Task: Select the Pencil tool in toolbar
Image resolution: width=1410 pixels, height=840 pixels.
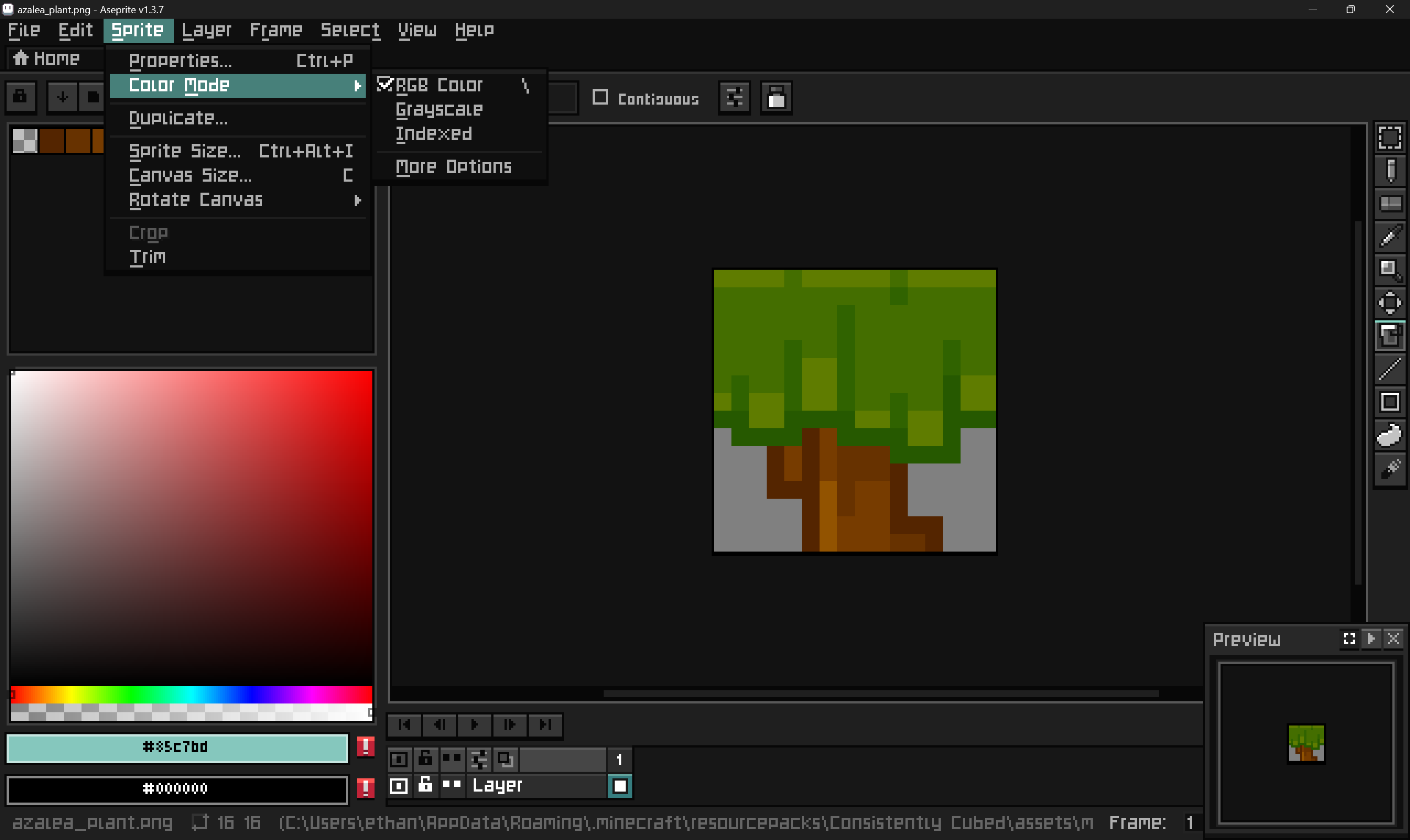Action: 1390,171
